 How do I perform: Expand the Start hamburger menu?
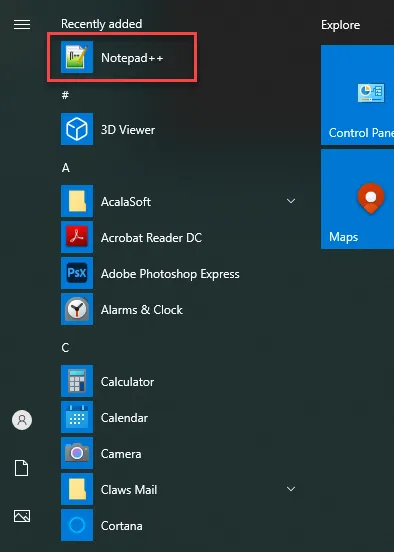(x=22, y=25)
